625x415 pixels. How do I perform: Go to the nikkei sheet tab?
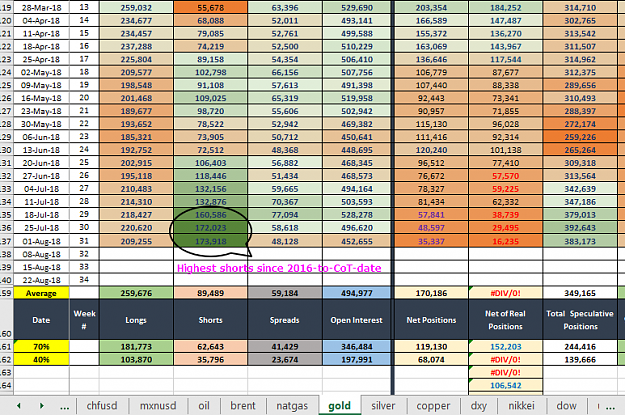(x=521, y=406)
